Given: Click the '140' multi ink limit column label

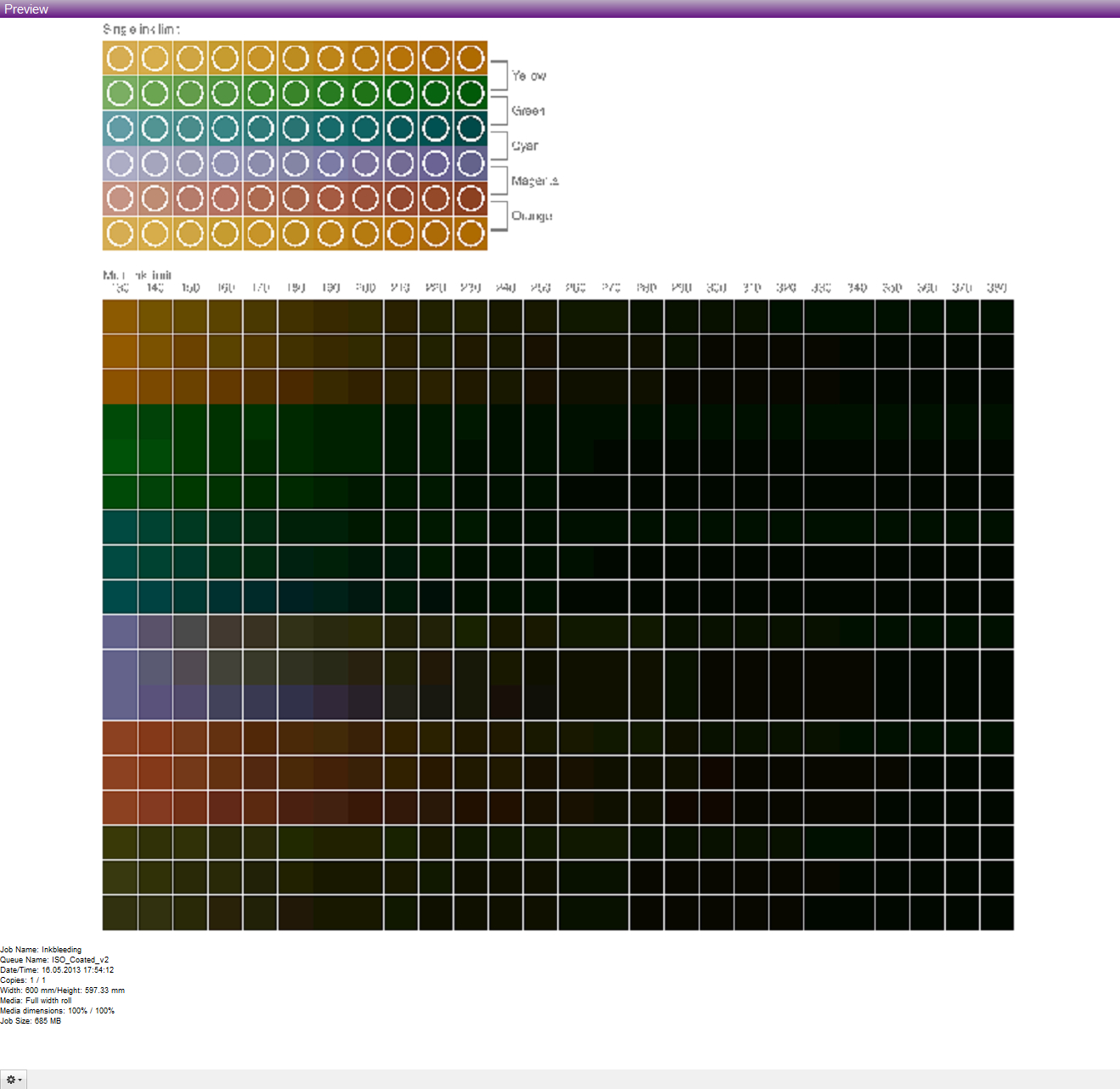Looking at the screenshot, I should pos(155,288).
